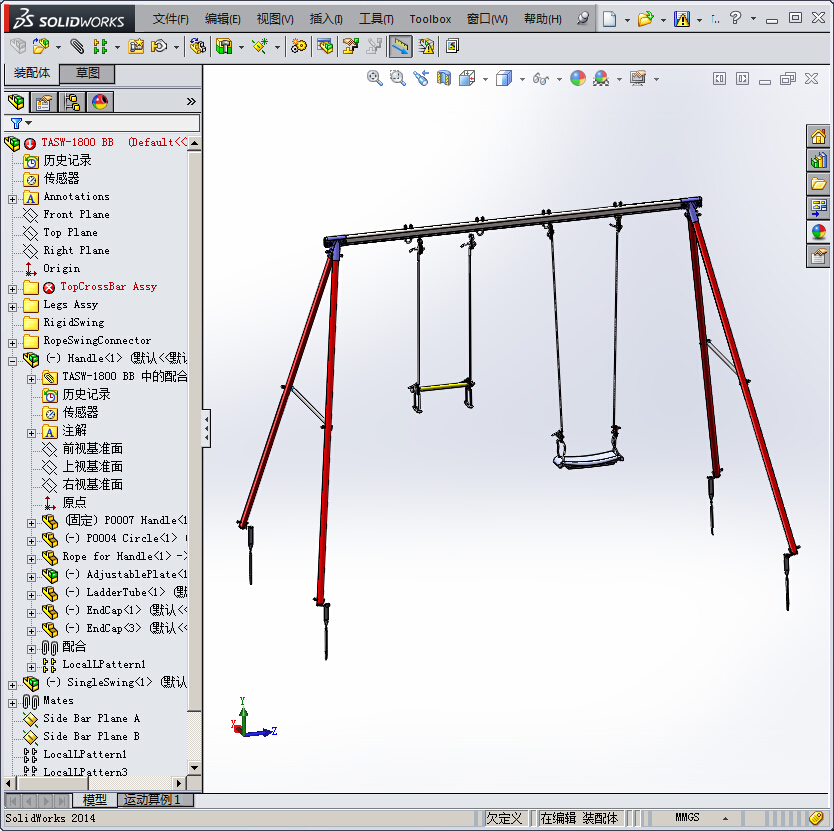Click the Mate paperclip toolbar icon

pyautogui.click(x=77, y=47)
